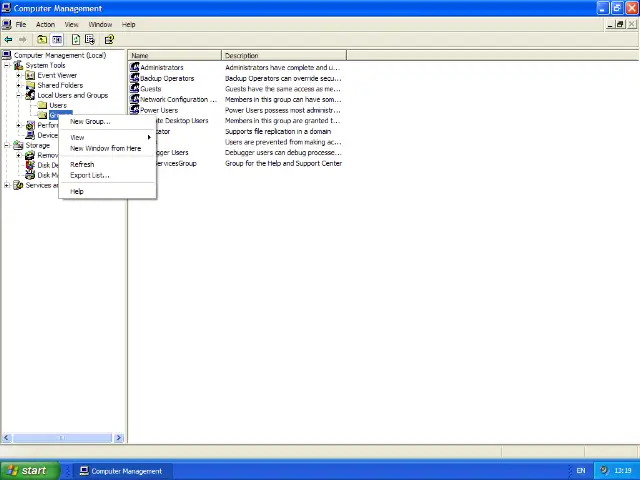Expand the Removable Storage node
The width and height of the screenshot is (640, 480).
[x=18, y=155]
